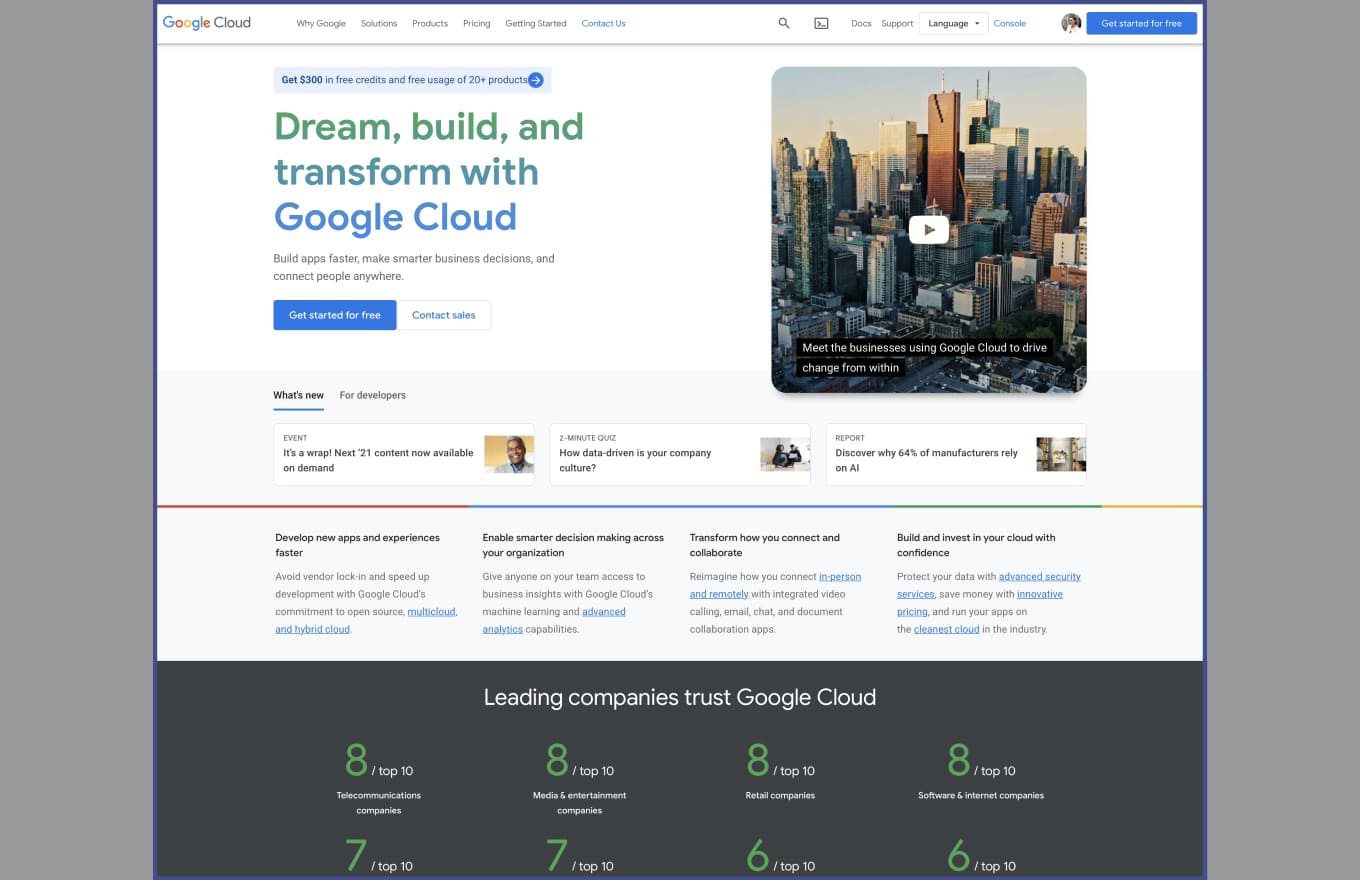The width and height of the screenshot is (1360, 880).
Task: Click the search magnifier icon
Action: [784, 23]
